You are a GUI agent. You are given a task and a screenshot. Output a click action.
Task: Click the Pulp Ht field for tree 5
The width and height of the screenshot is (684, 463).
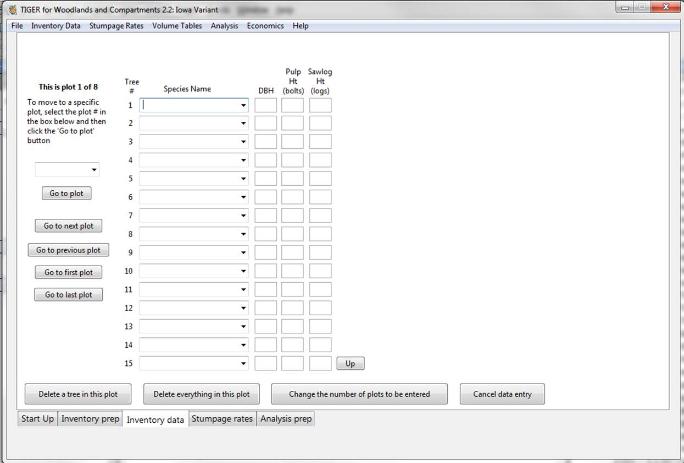(293, 178)
